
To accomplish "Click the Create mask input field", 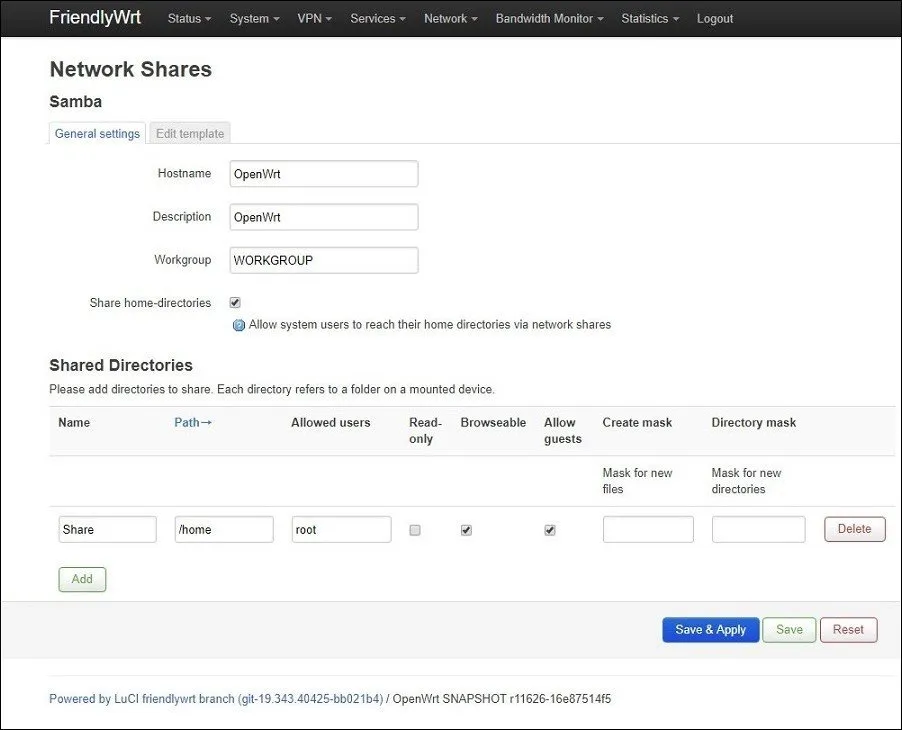I will pos(647,529).
